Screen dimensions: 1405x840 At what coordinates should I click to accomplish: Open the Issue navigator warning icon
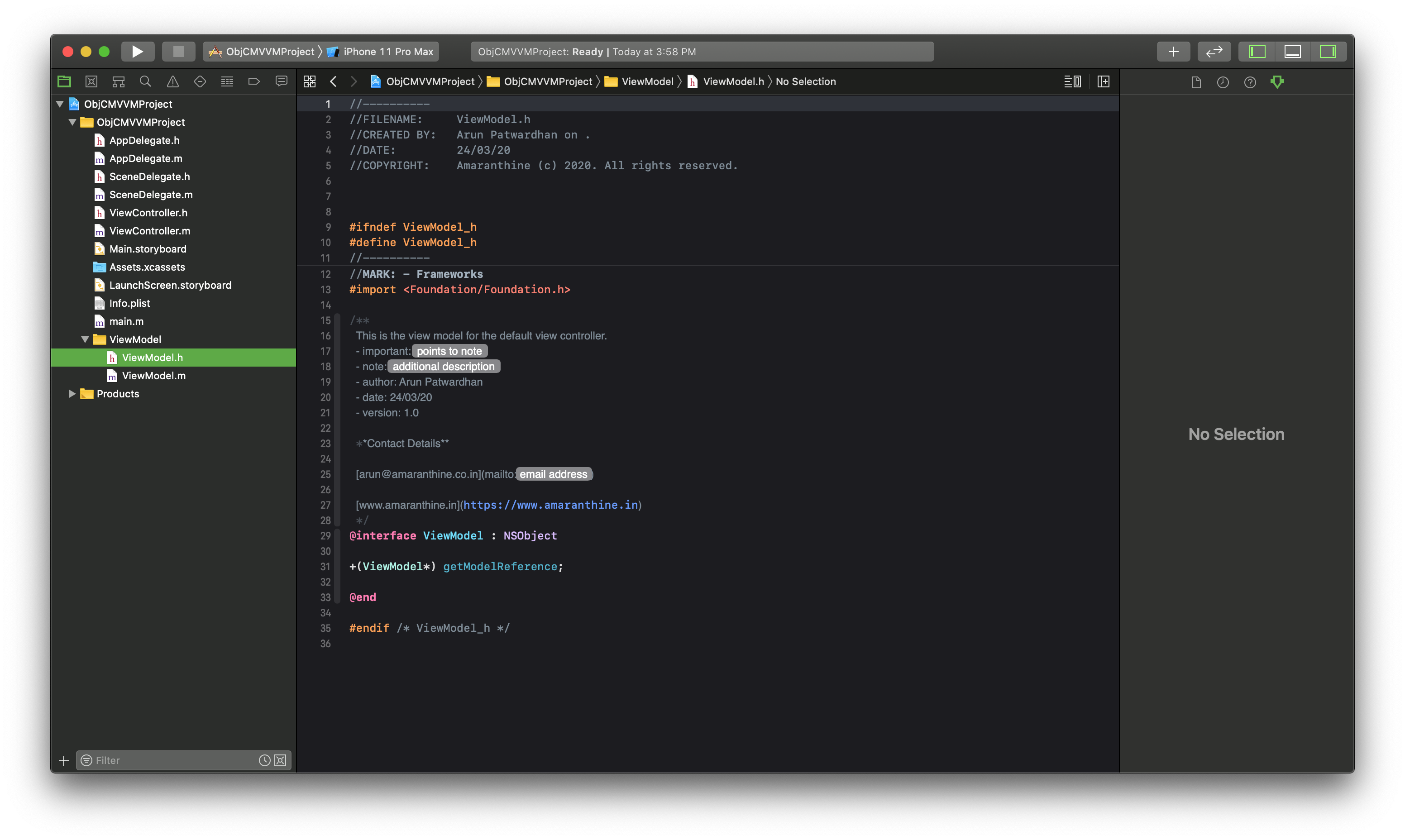click(172, 81)
